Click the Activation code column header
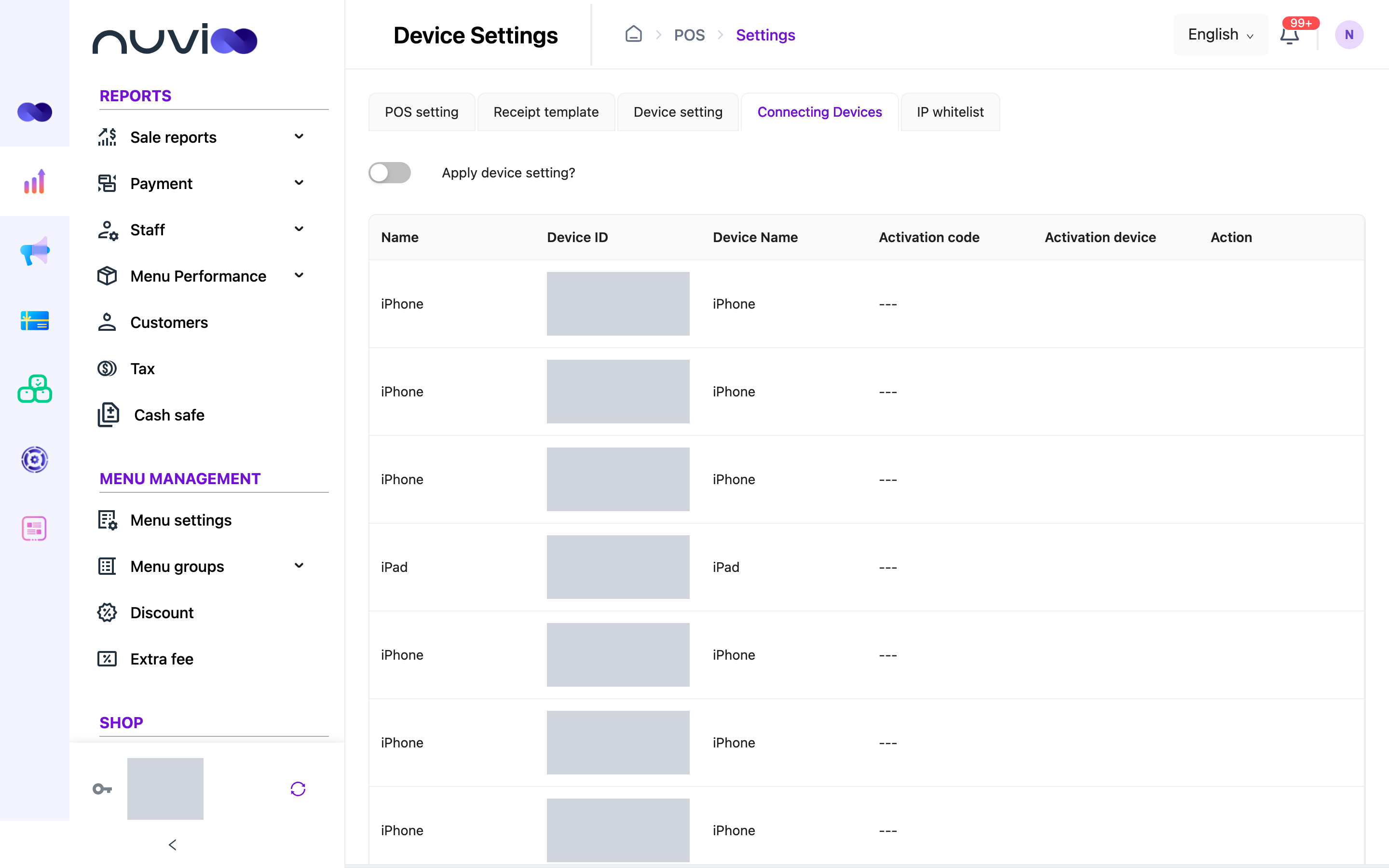 [929, 237]
